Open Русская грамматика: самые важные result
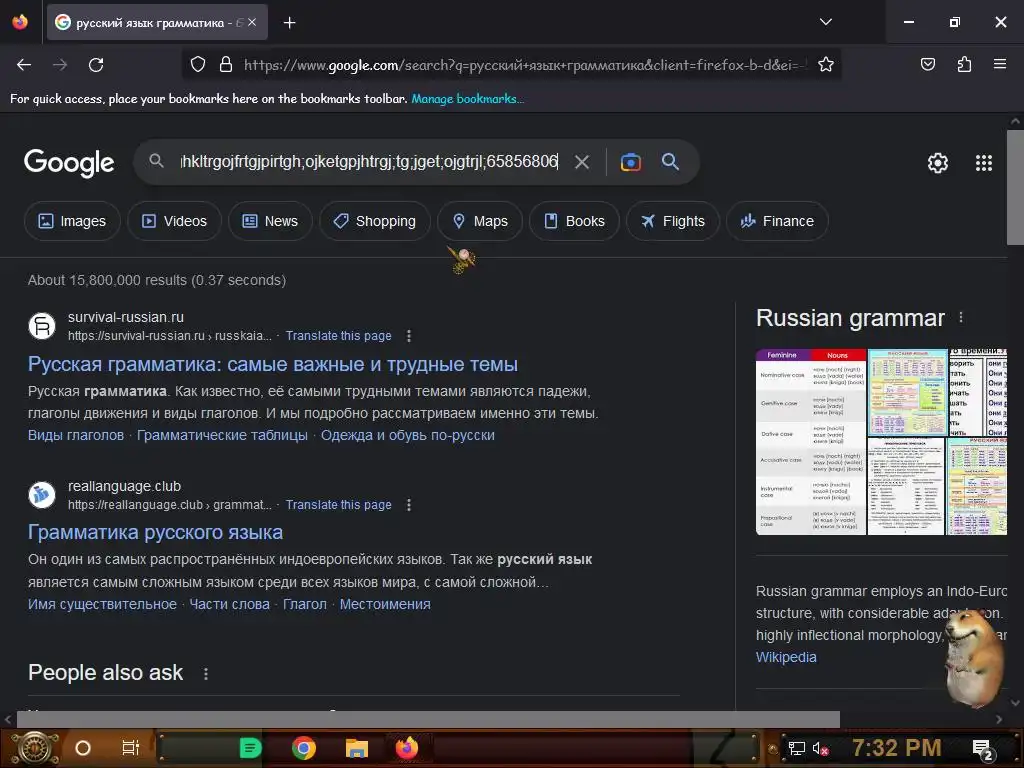 (x=272, y=364)
